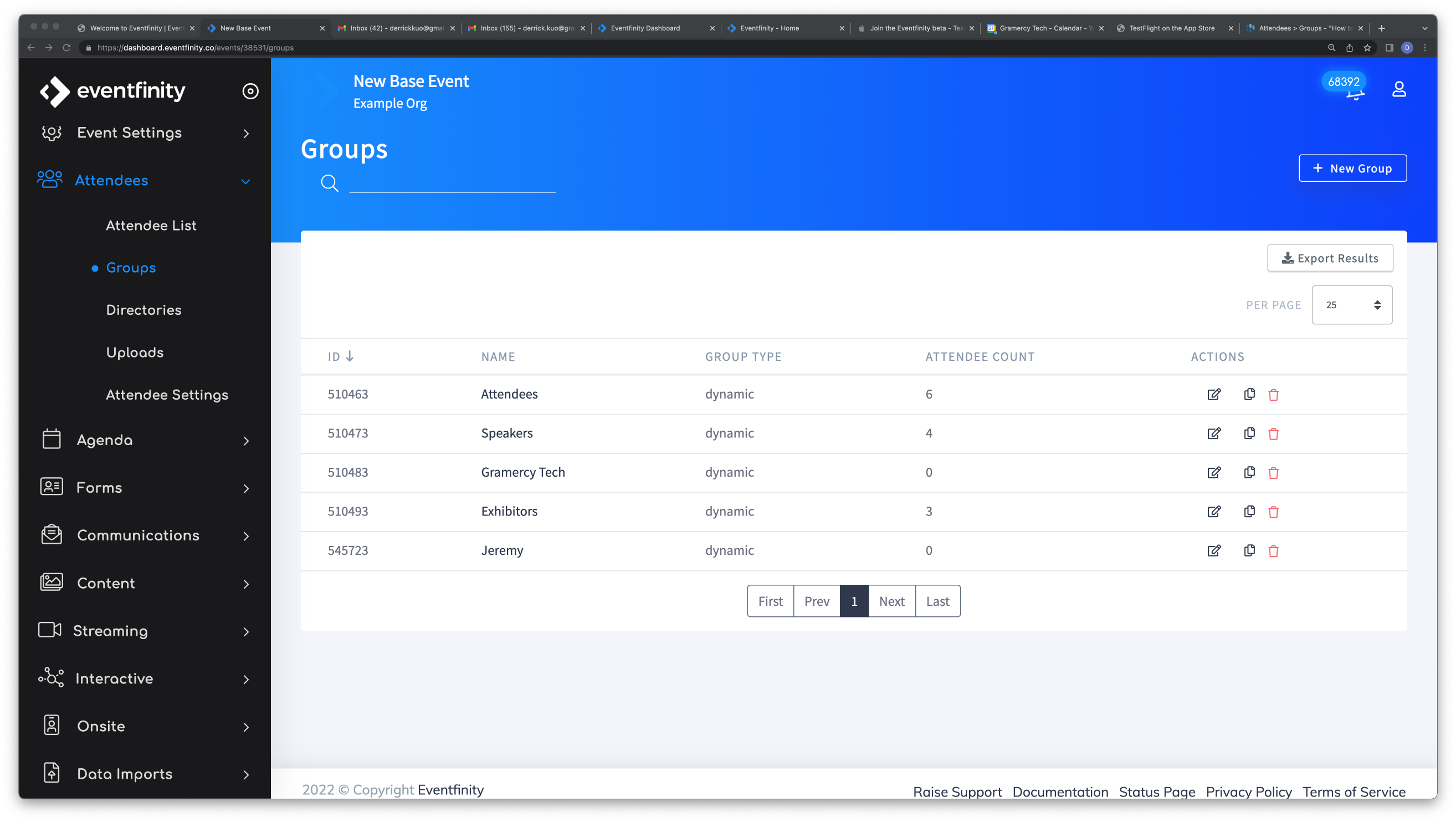
Task: Click the 68392 notification badge
Action: 1344,83
